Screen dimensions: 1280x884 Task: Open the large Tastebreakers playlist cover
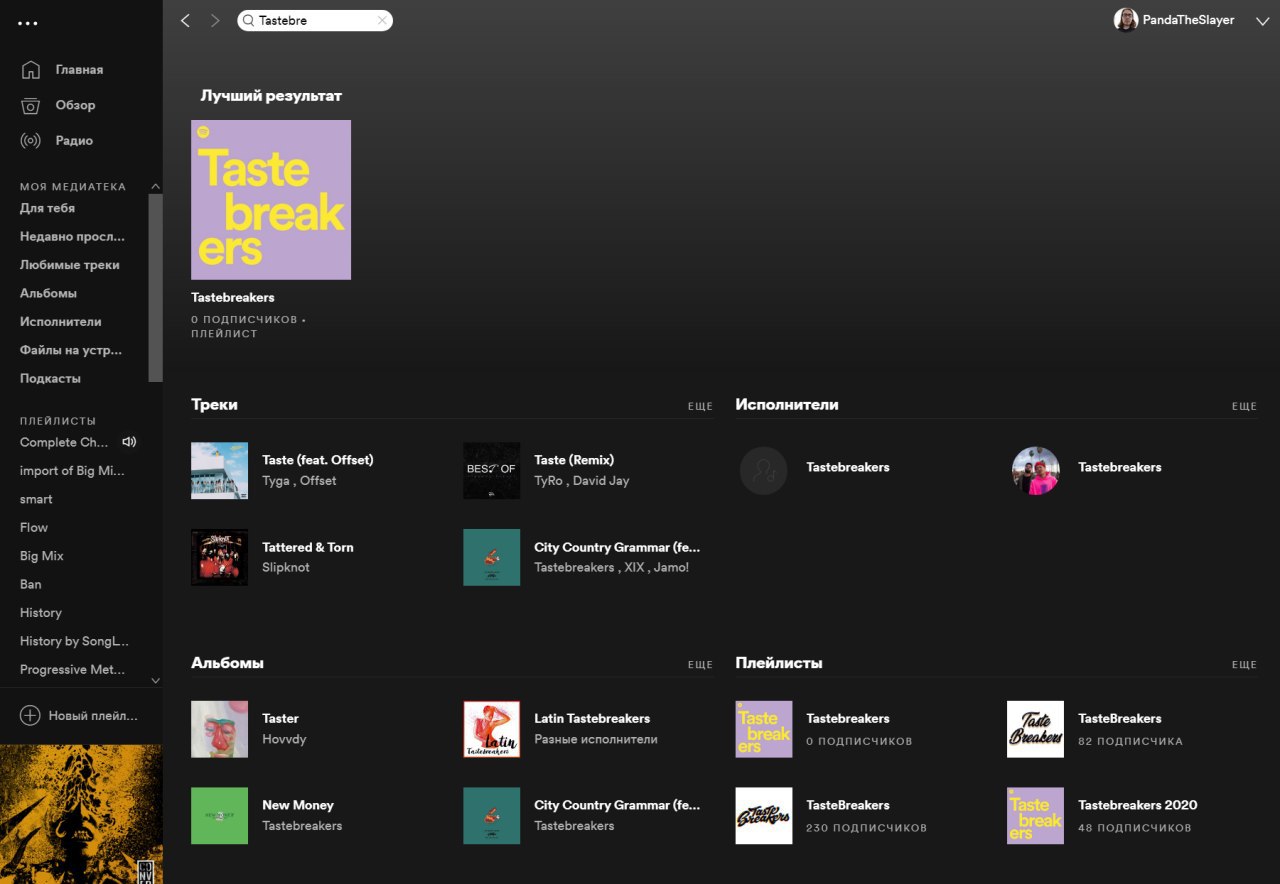(271, 200)
